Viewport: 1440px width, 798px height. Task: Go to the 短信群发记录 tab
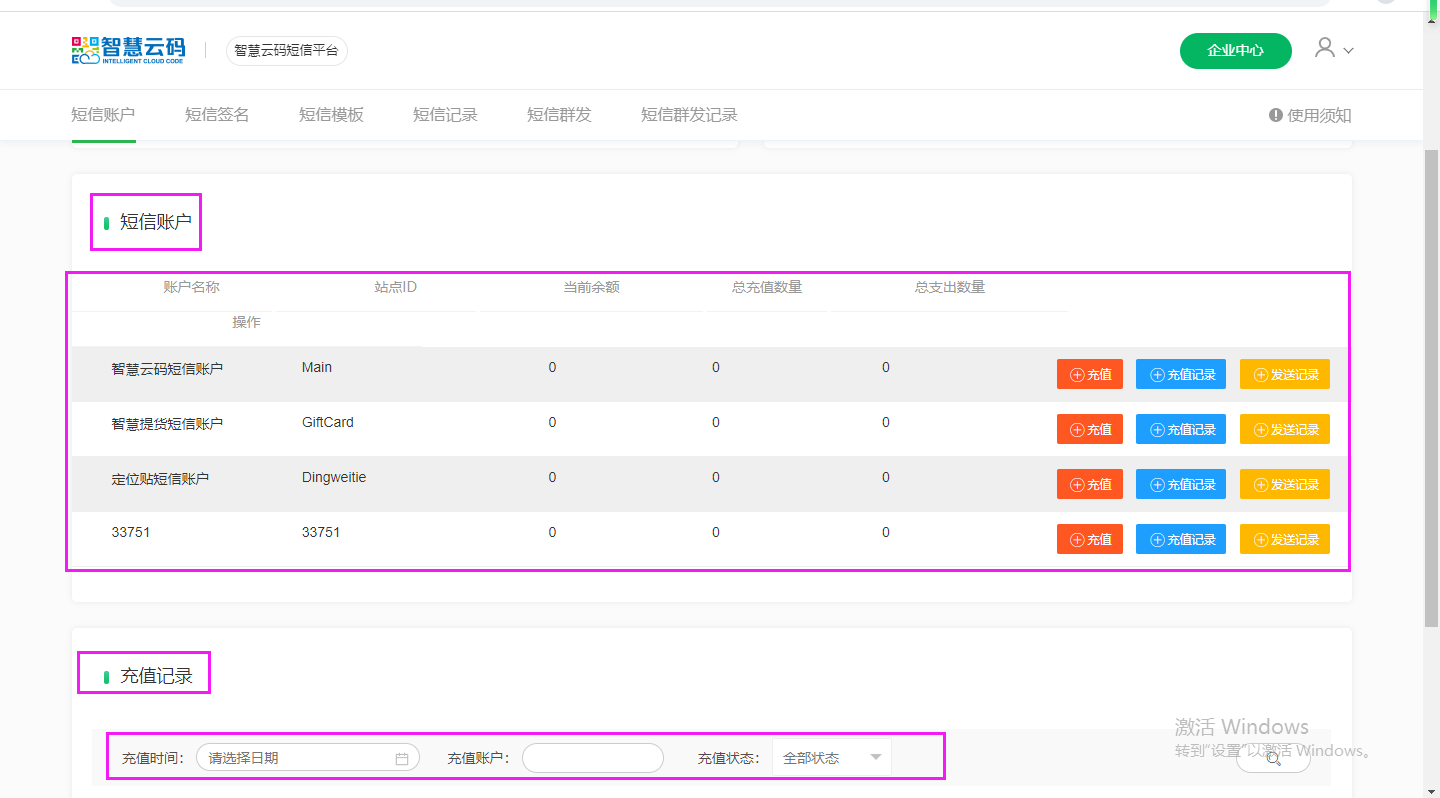click(x=689, y=115)
